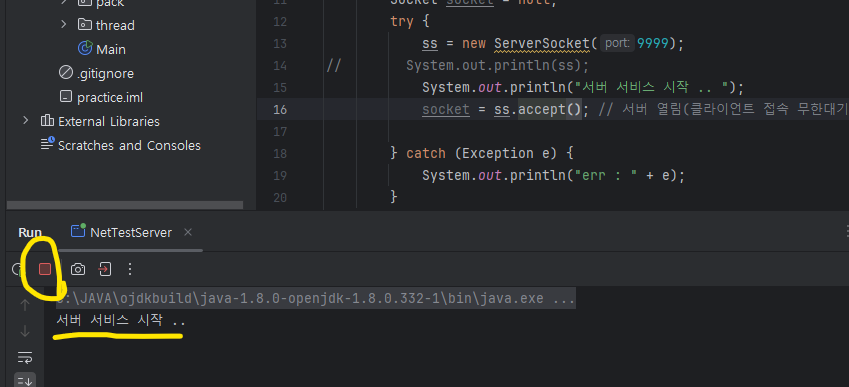Screen dimensions: 849x387
Task: Click line number 13 in gutter
Action: coord(279,43)
